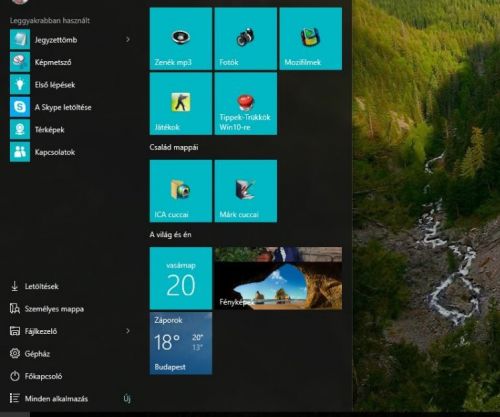Open the Zenék mp3 tile
This screenshot has width=500, height=417.
(x=181, y=39)
